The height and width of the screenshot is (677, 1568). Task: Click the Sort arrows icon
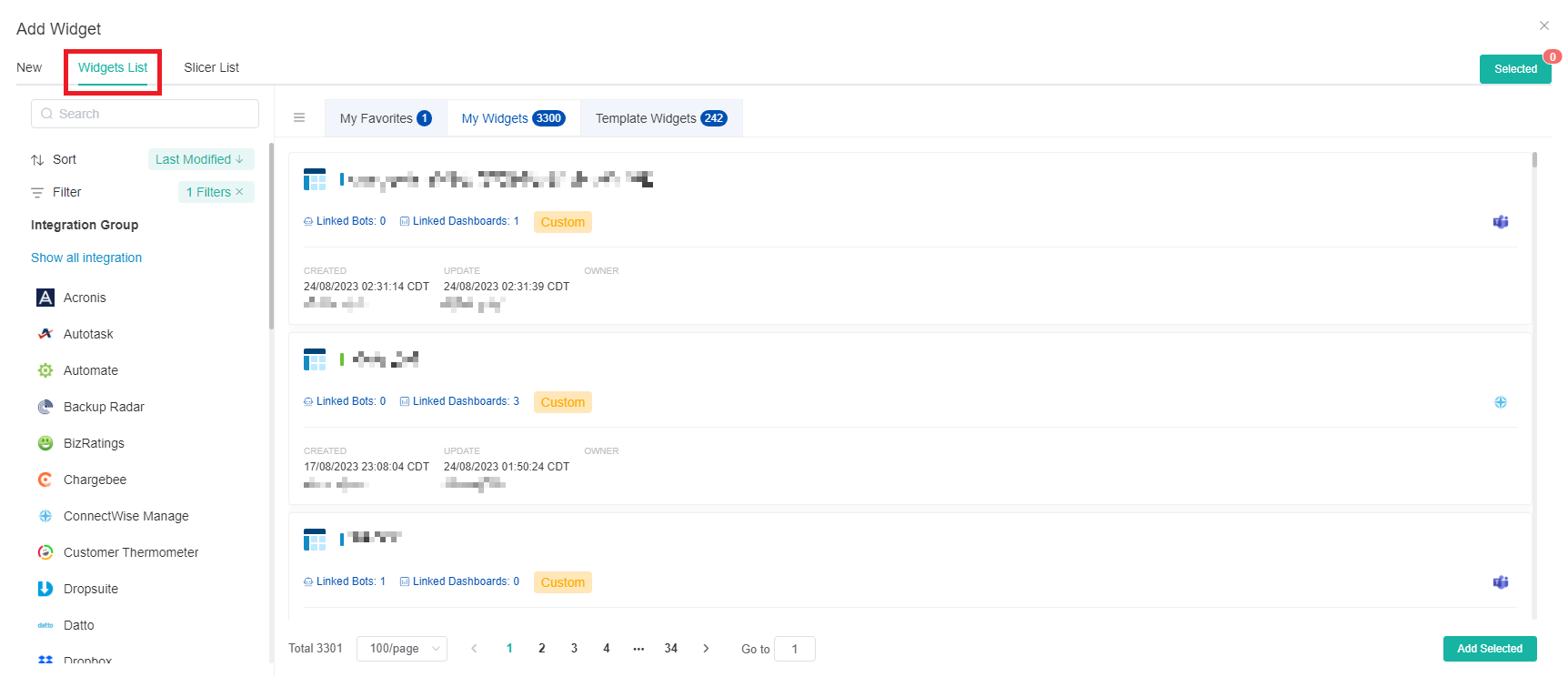tap(37, 160)
